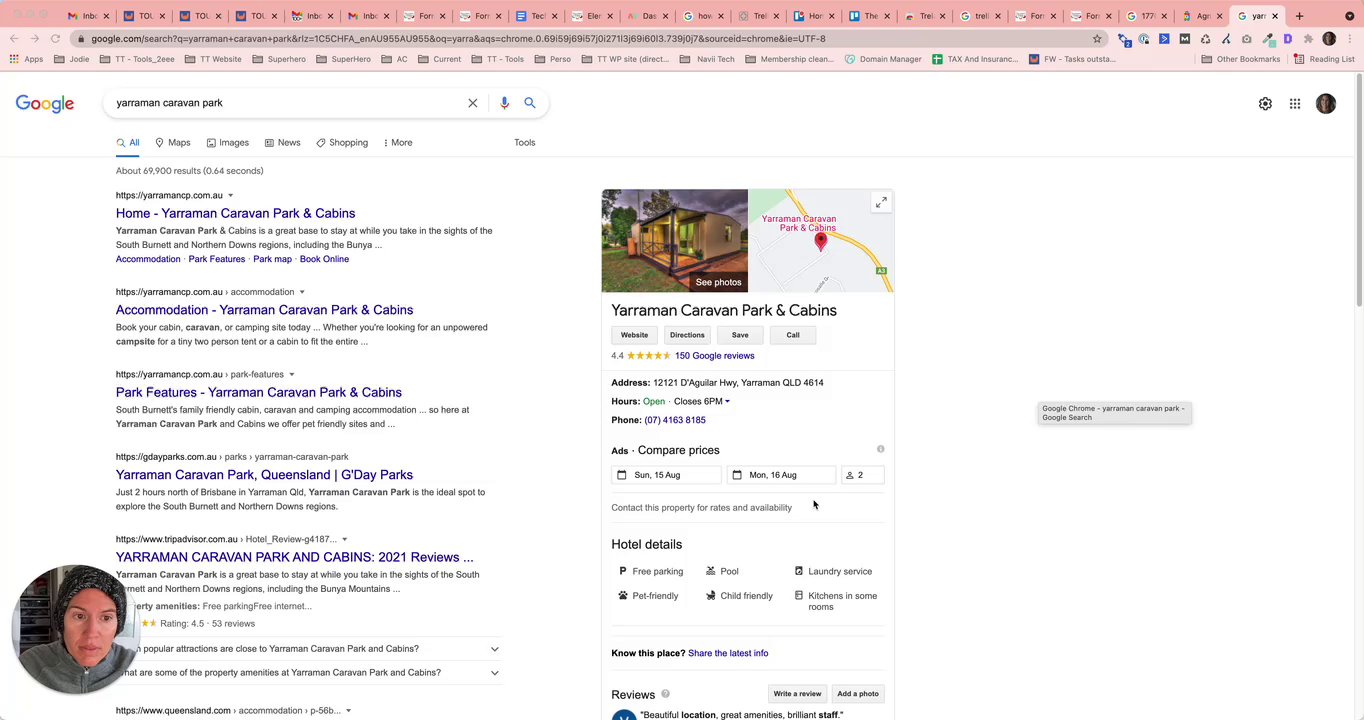Viewport: 1364px width, 720px height.
Task: View cabin photos thumbnail
Action: click(x=674, y=241)
